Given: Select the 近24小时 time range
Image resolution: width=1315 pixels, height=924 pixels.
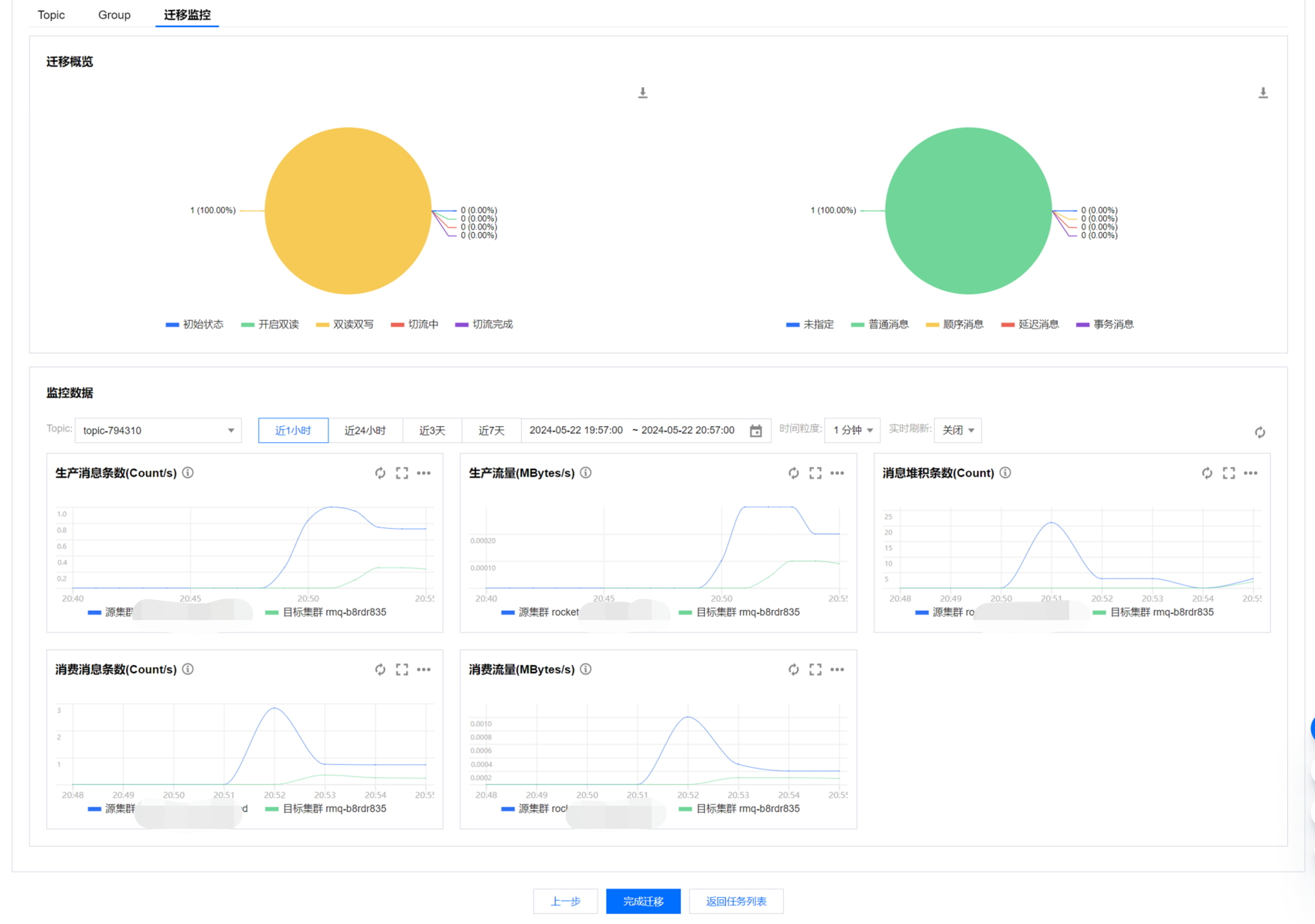Looking at the screenshot, I should (365, 431).
